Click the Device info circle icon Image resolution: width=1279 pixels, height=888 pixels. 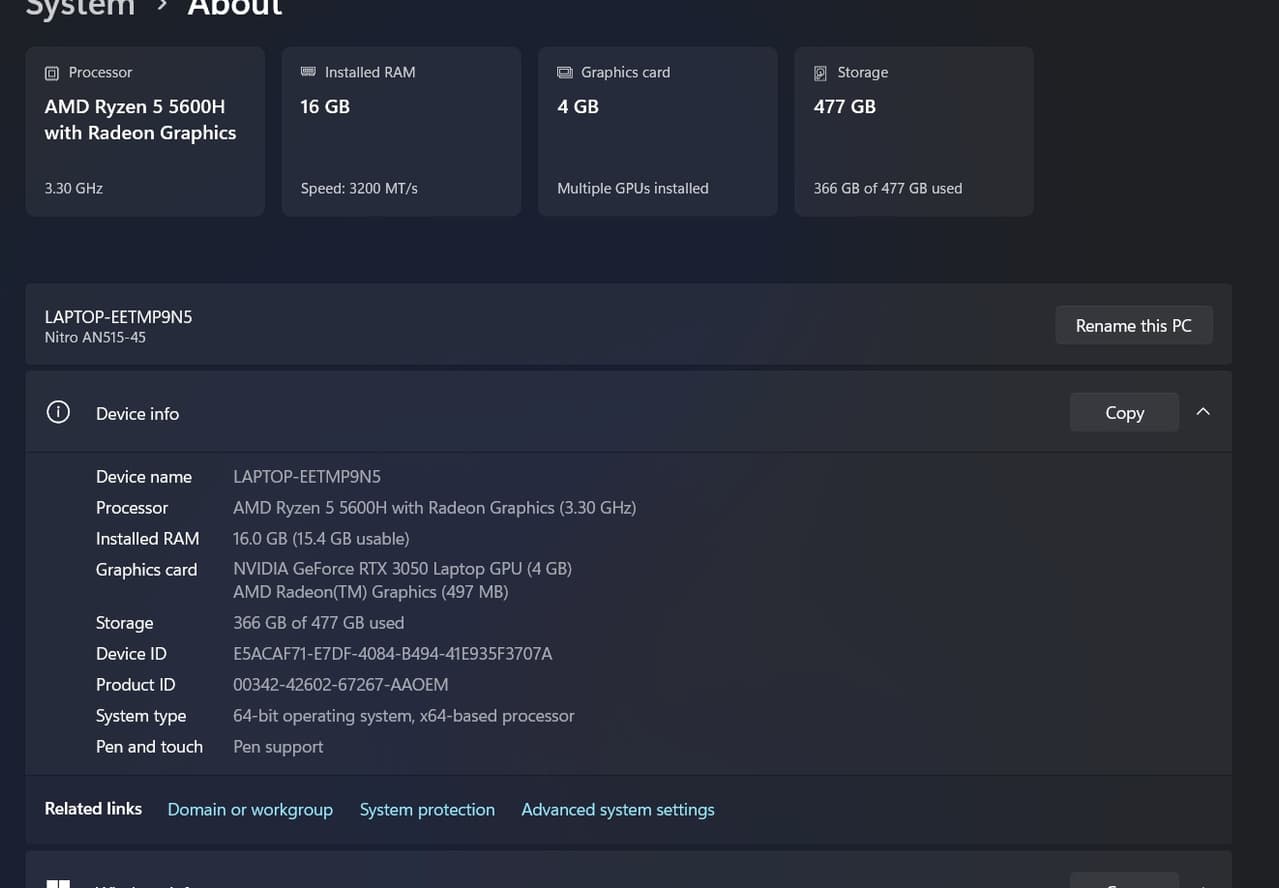tap(58, 412)
